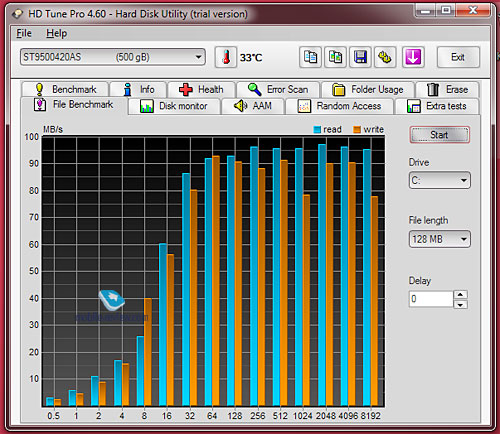Switch to the Benchmark tab
Screen dimensions: 500x434
coord(65,89)
